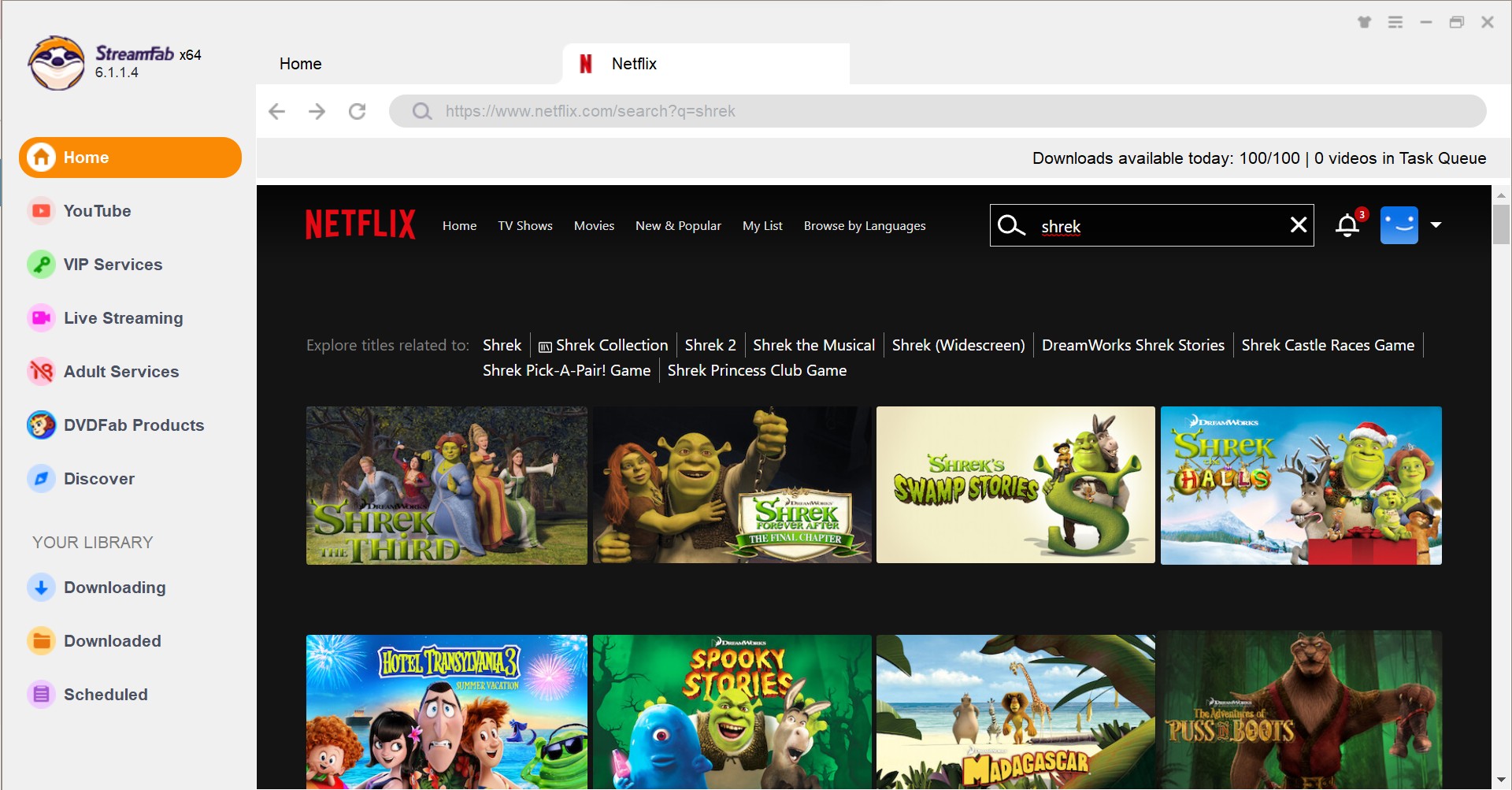Open Adventures of Puss in Boots thumbnail

1301,710
